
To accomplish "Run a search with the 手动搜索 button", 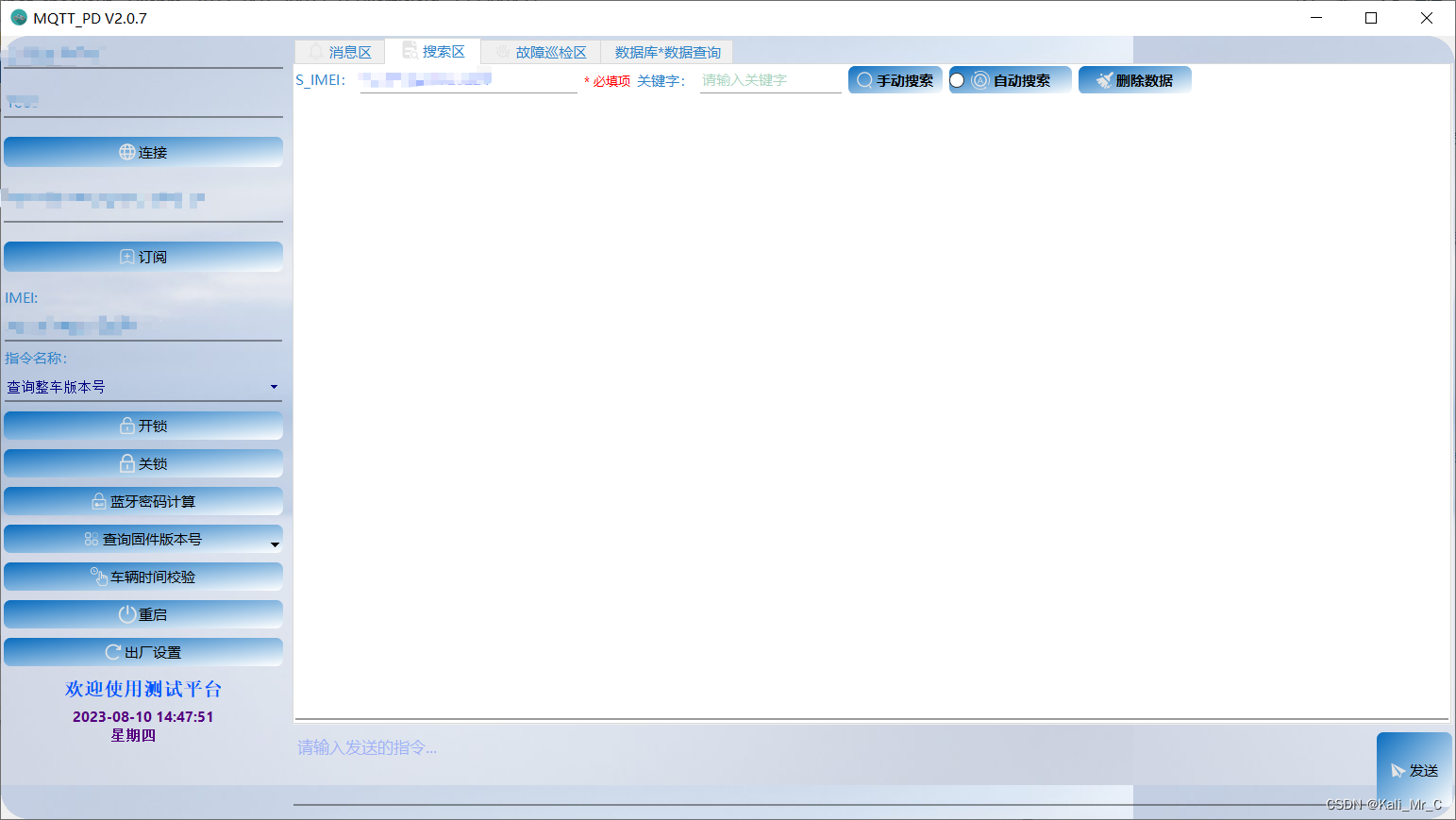I will (895, 79).
